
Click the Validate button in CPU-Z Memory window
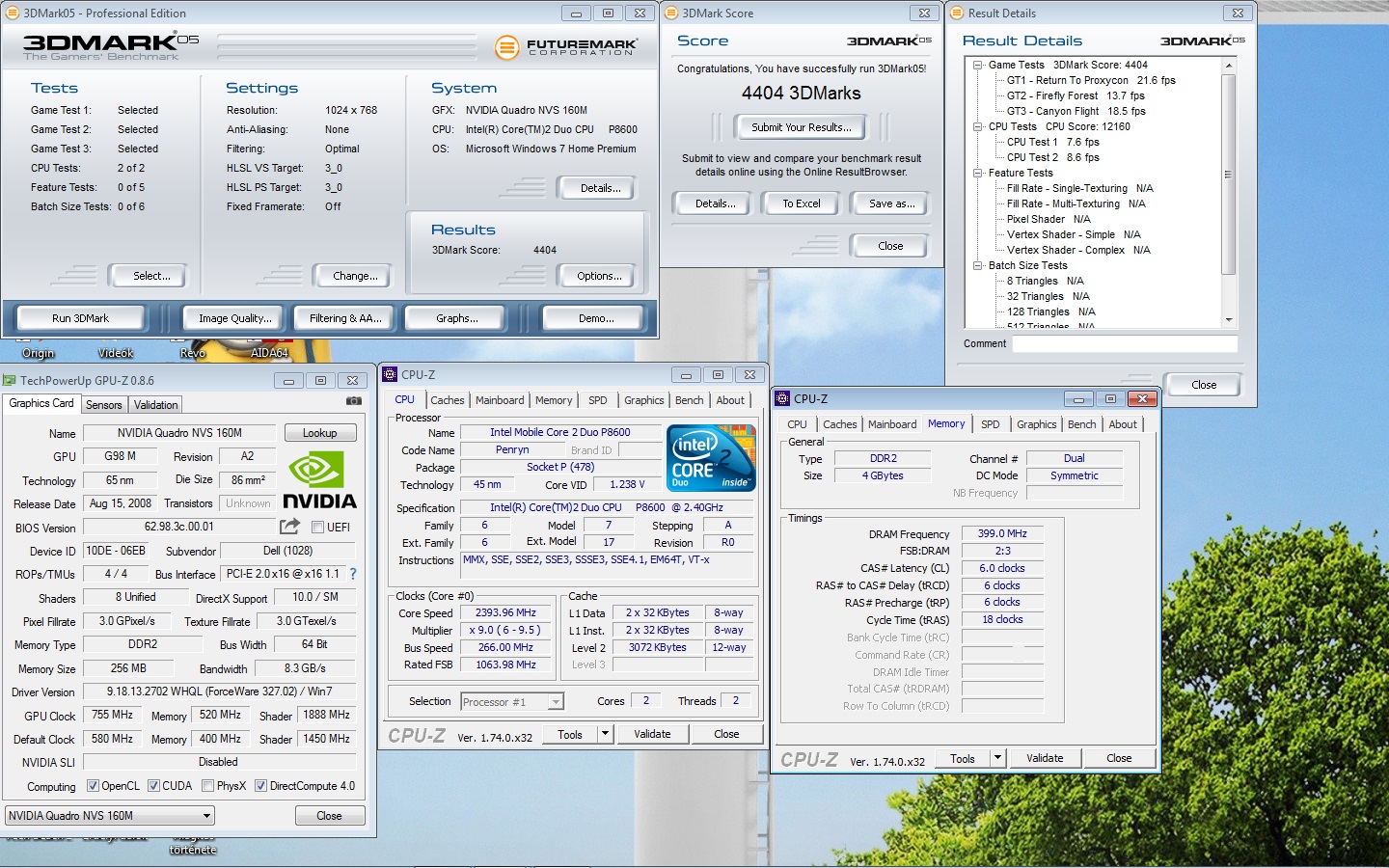click(1045, 758)
